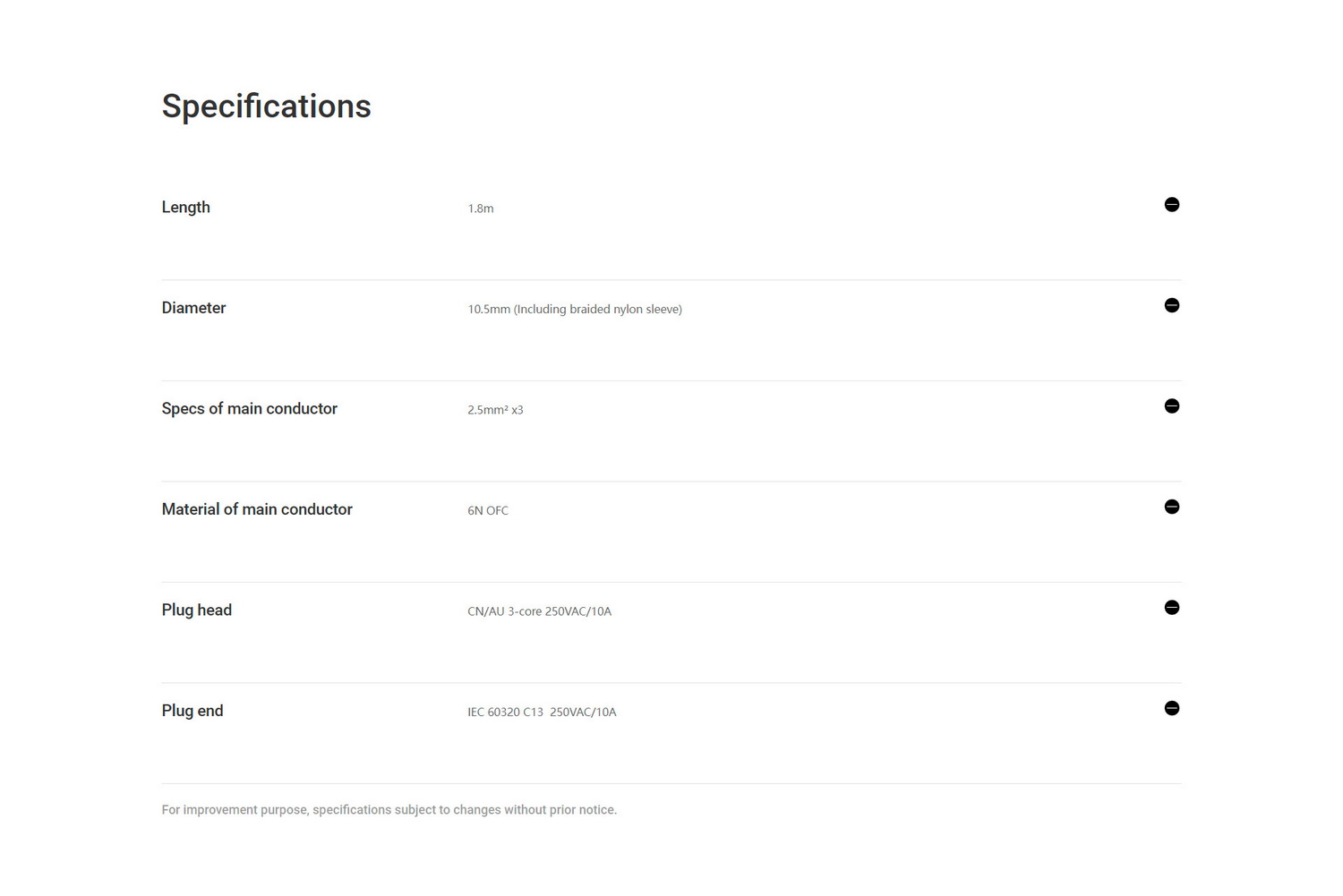Click minus icon beside Material of main conductor
The height and width of the screenshot is (896, 1343).
1171,508
